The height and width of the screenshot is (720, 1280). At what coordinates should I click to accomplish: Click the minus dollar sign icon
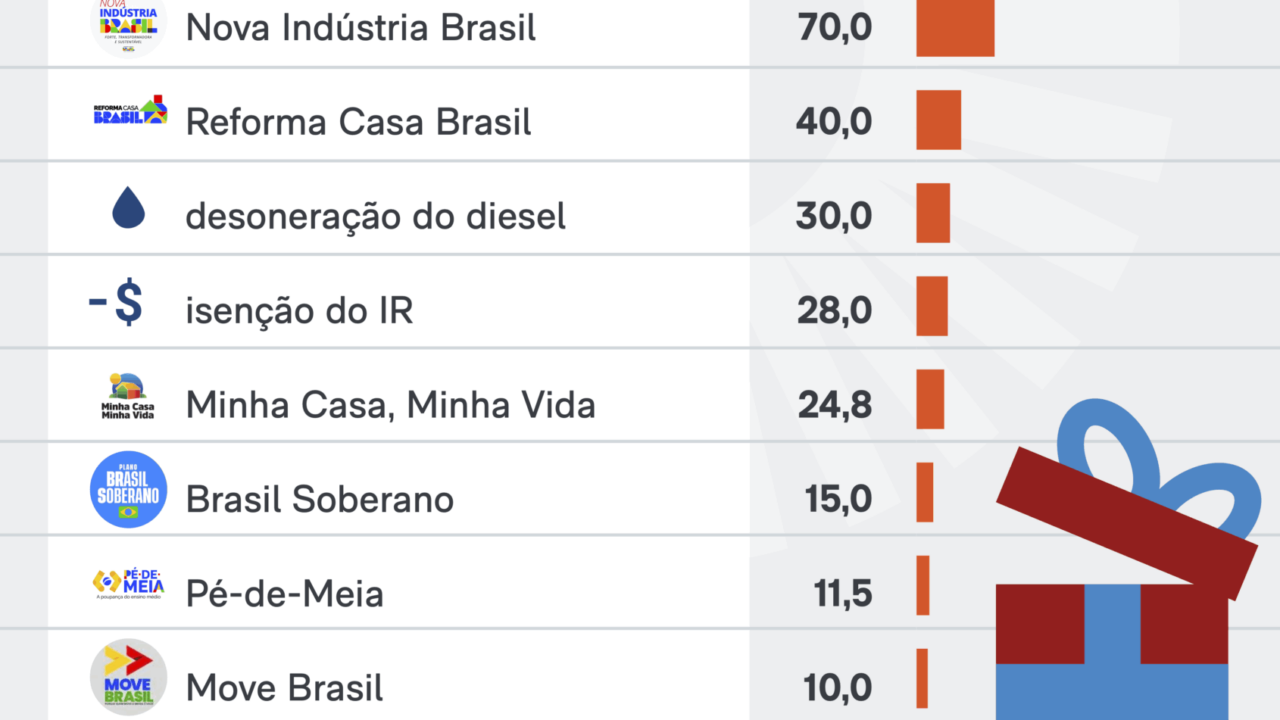point(116,305)
